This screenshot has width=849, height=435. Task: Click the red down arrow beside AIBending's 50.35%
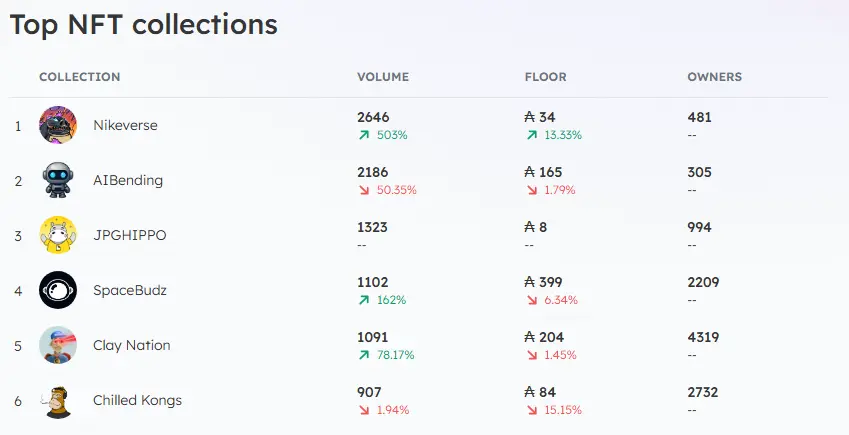pyautogui.click(x=364, y=190)
